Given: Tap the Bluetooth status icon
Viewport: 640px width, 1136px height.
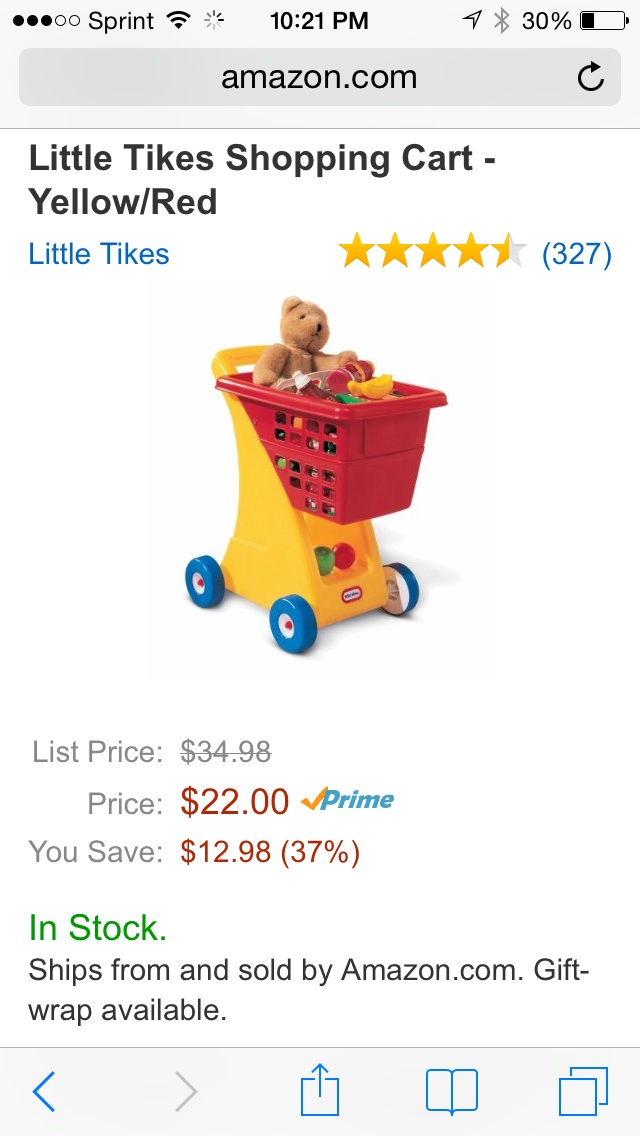Looking at the screenshot, I should pyautogui.click(x=501, y=21).
